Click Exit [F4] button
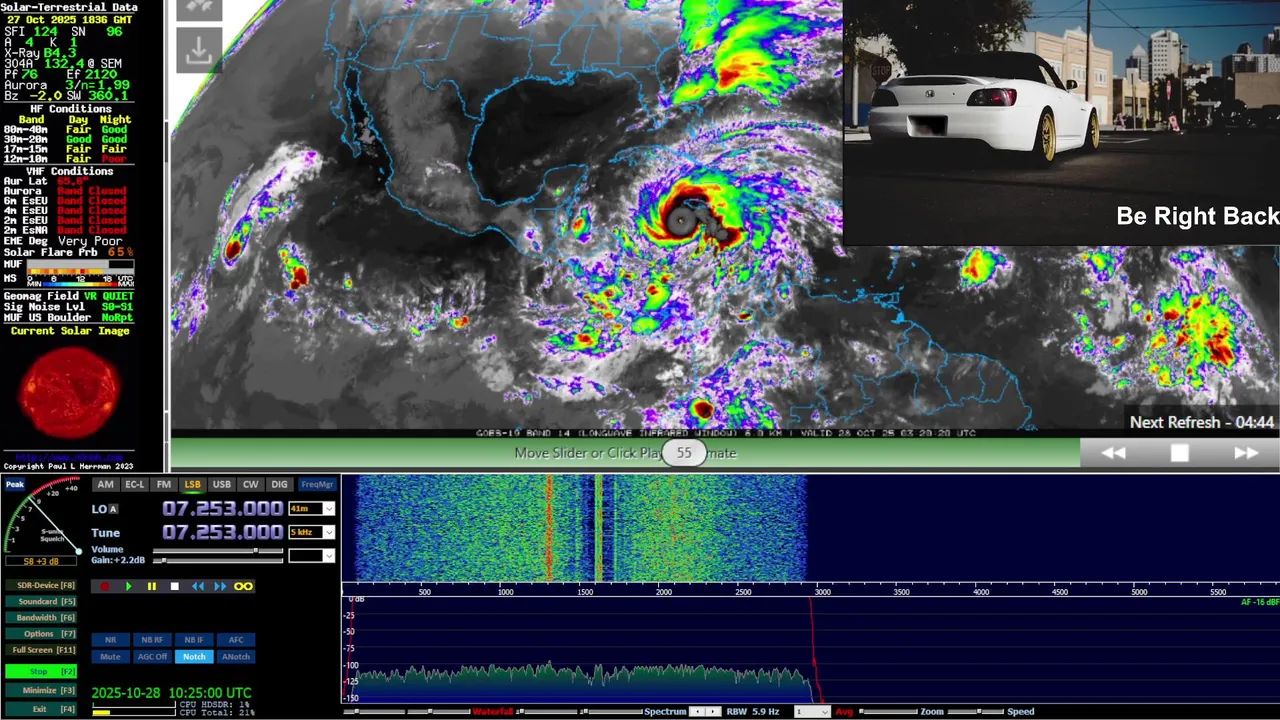 point(40,709)
